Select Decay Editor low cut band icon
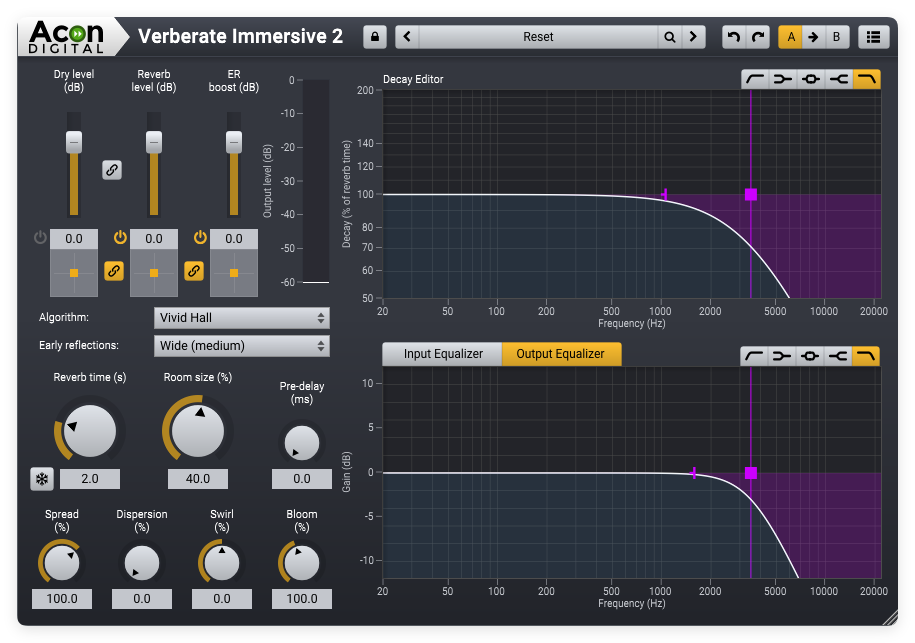The height and width of the screenshot is (643, 915). 755,79
